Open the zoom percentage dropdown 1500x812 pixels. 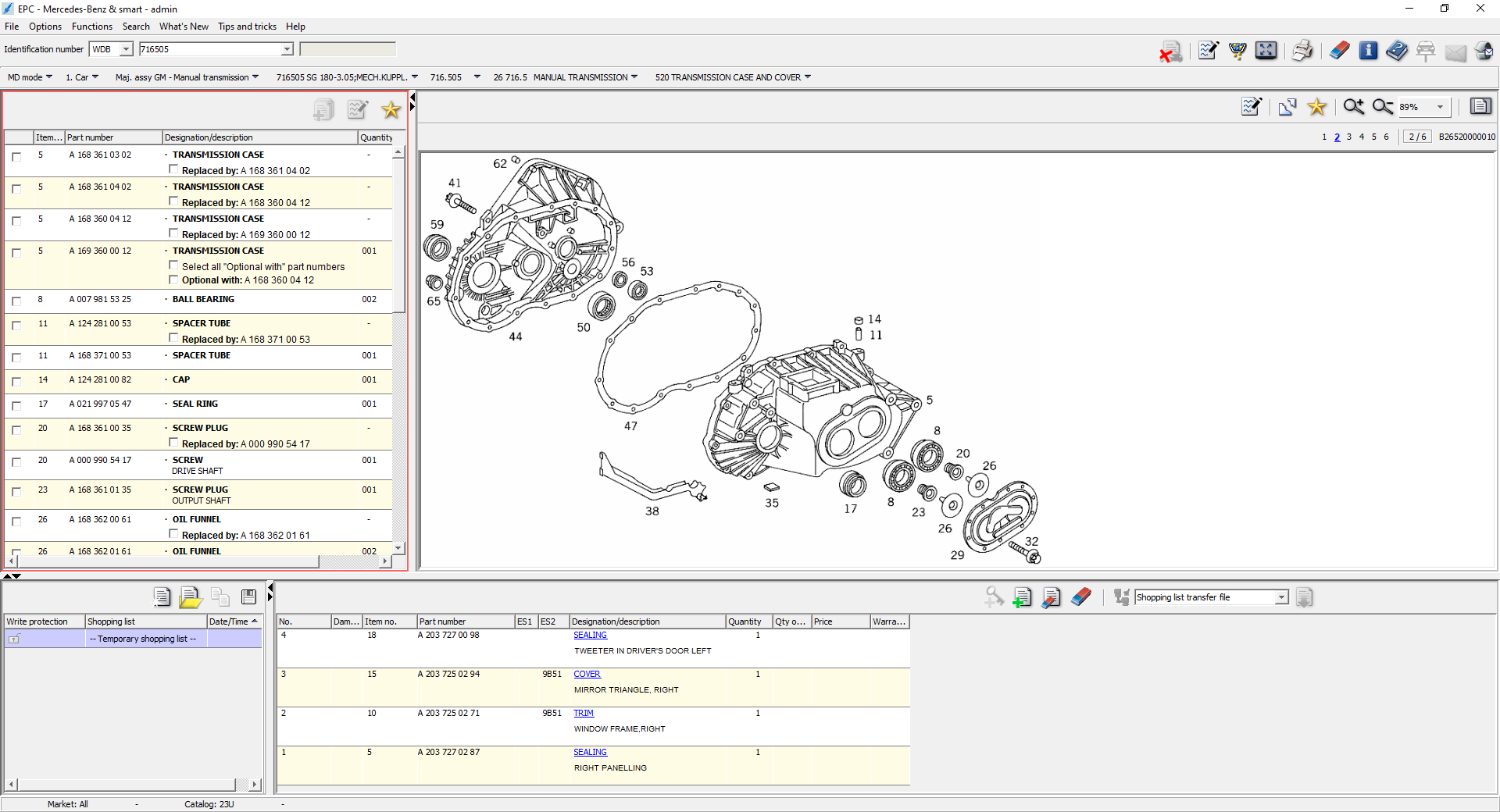1440,107
